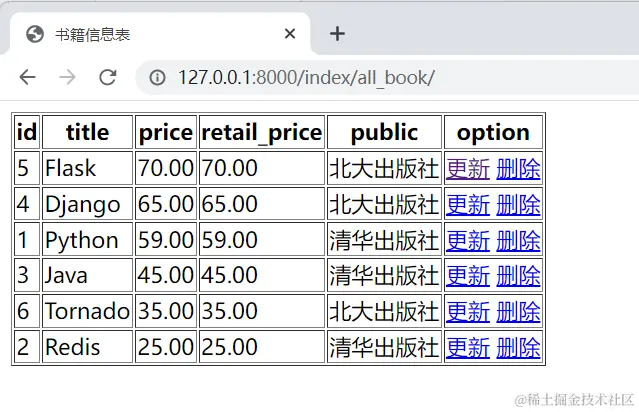Select the Flask title cell

click(87, 168)
